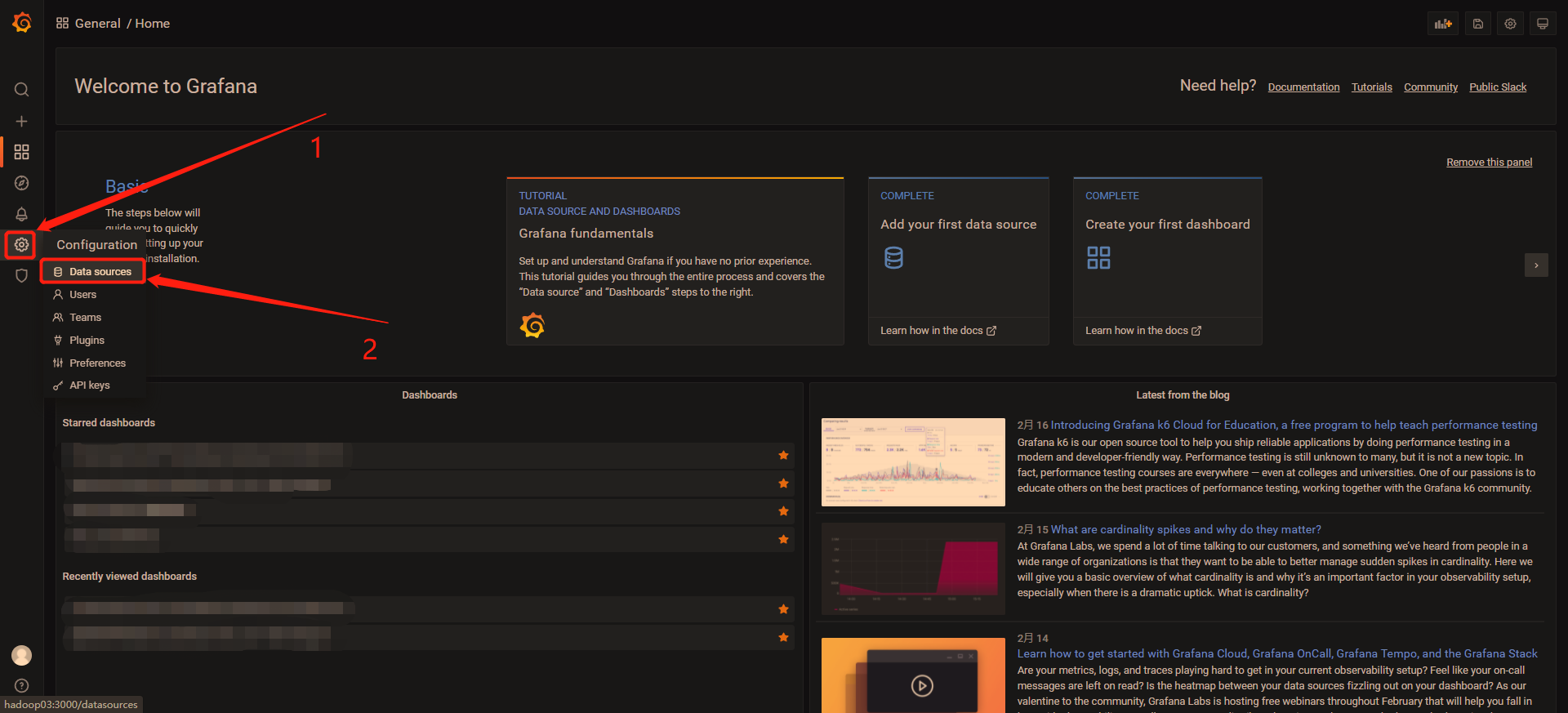
Task: Click the Grafana logo in sidebar
Action: pyautogui.click(x=22, y=23)
